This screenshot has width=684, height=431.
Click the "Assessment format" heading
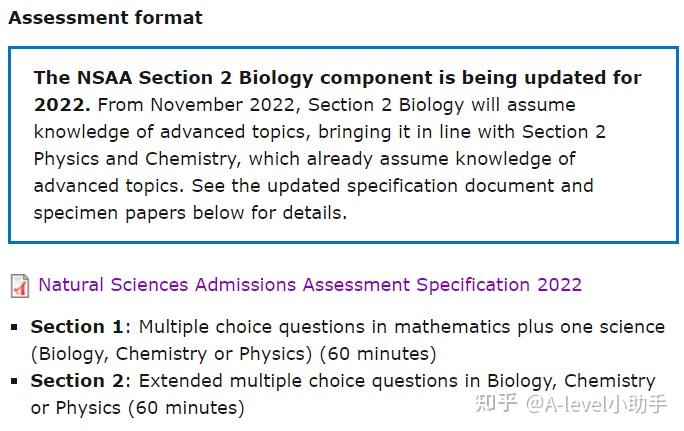click(105, 18)
